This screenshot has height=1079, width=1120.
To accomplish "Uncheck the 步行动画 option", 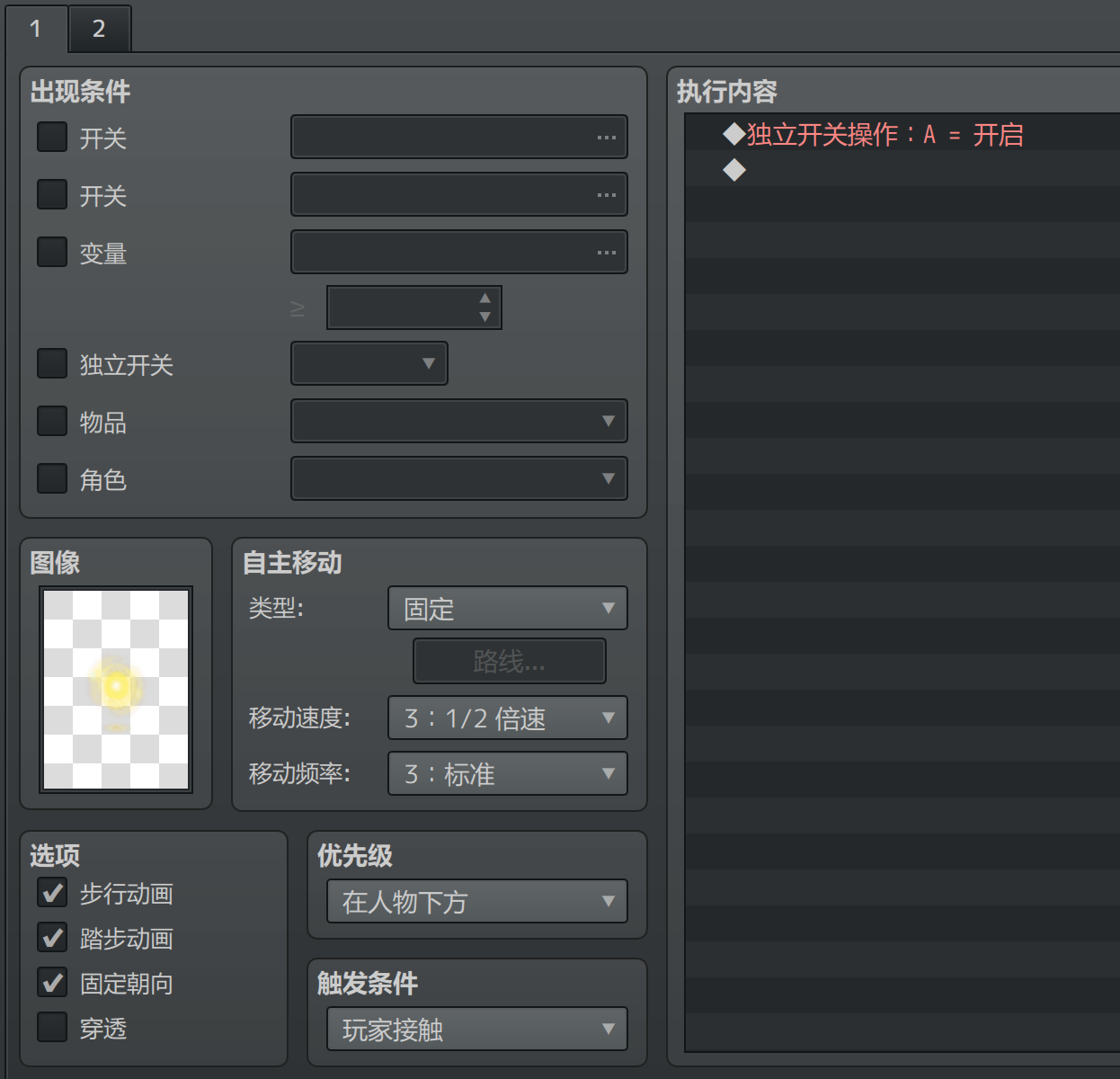I will (x=52, y=892).
